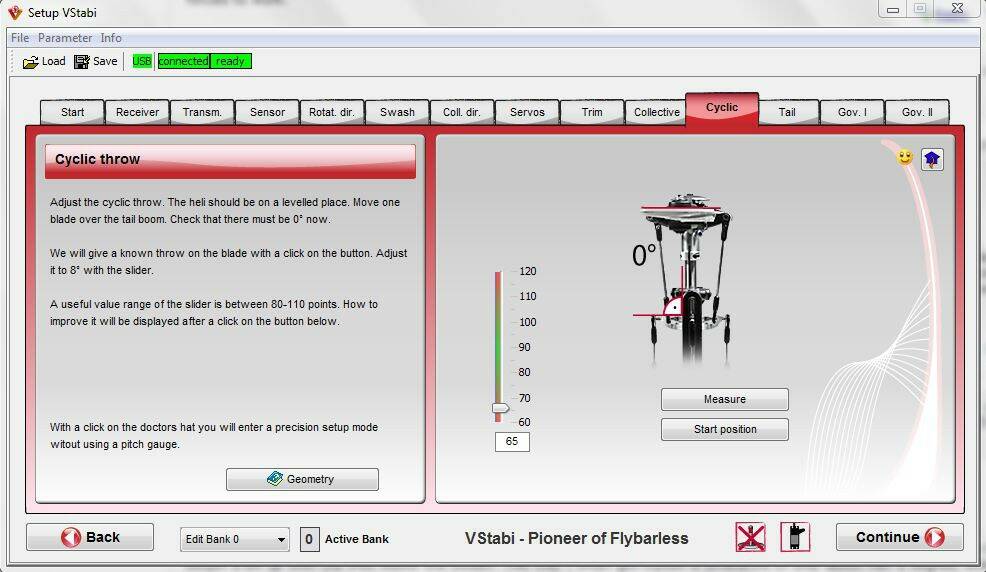Click the slider scale label 60
The image size is (986, 572).
click(x=524, y=422)
